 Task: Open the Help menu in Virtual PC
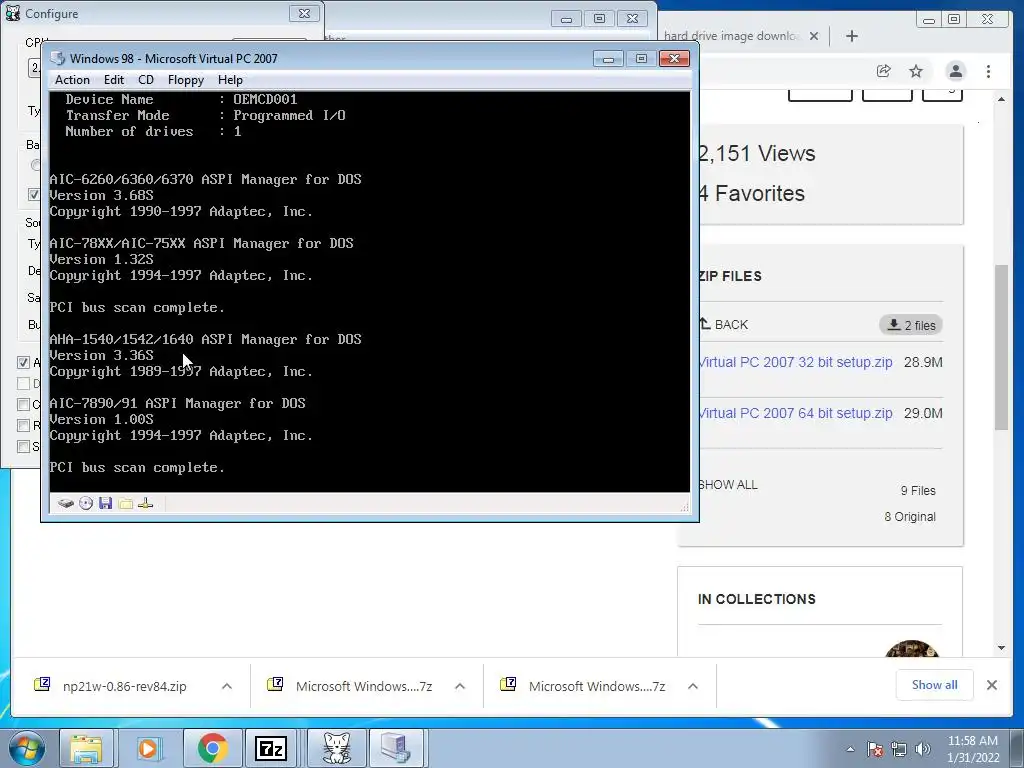(230, 80)
